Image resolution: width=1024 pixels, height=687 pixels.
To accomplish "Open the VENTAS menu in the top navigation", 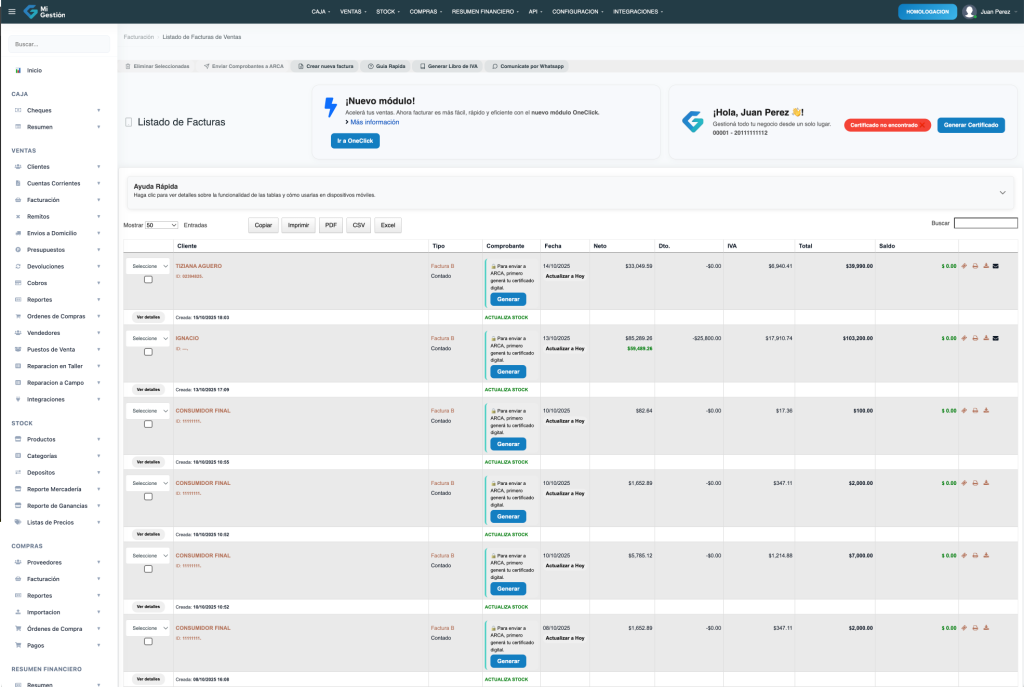I will pyautogui.click(x=353, y=11).
